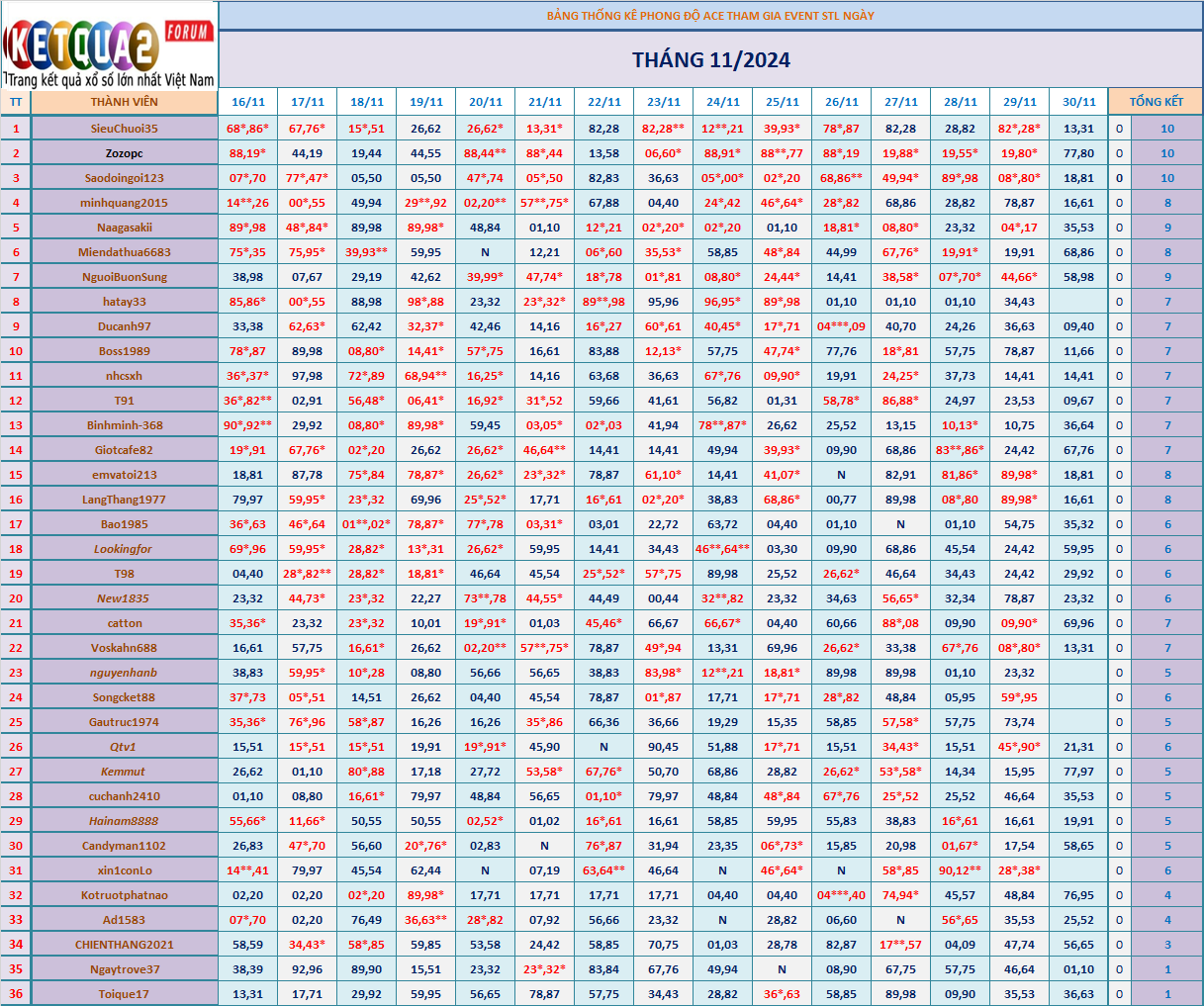Select the THÀNH VIÊN column header
1204x1006 pixels.
(x=124, y=102)
